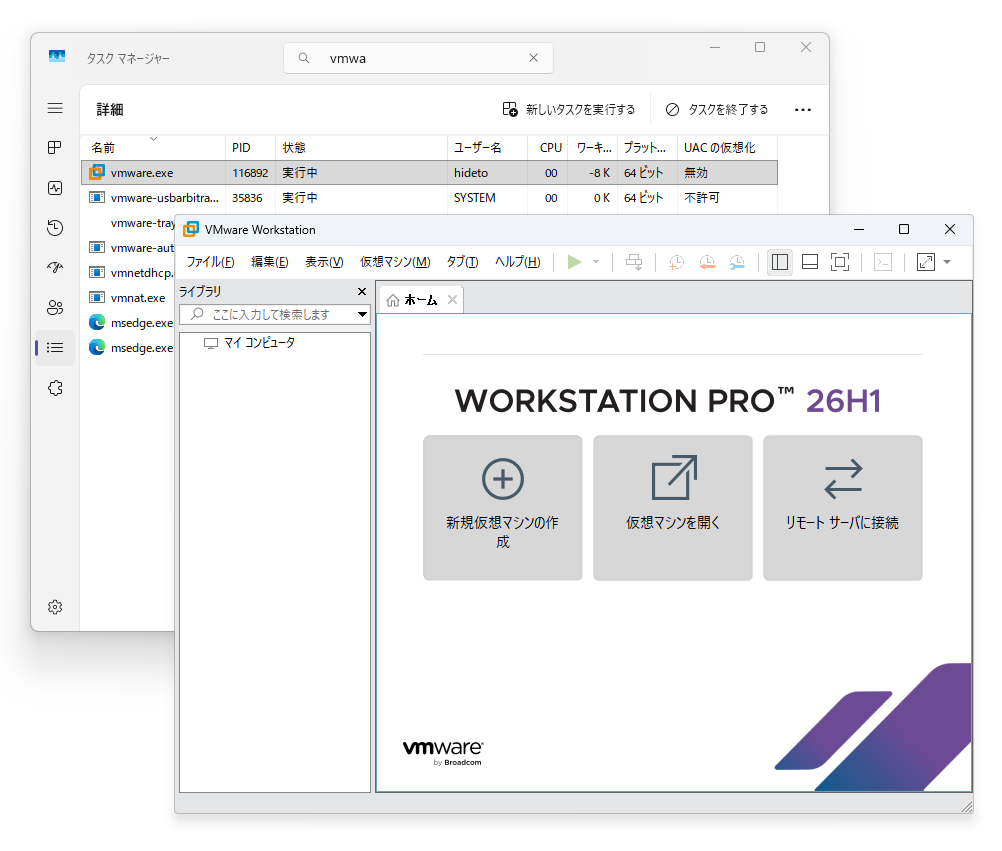This screenshot has width=1002, height=851.
Task: Close the ライブラリ panel
Action: [x=362, y=291]
